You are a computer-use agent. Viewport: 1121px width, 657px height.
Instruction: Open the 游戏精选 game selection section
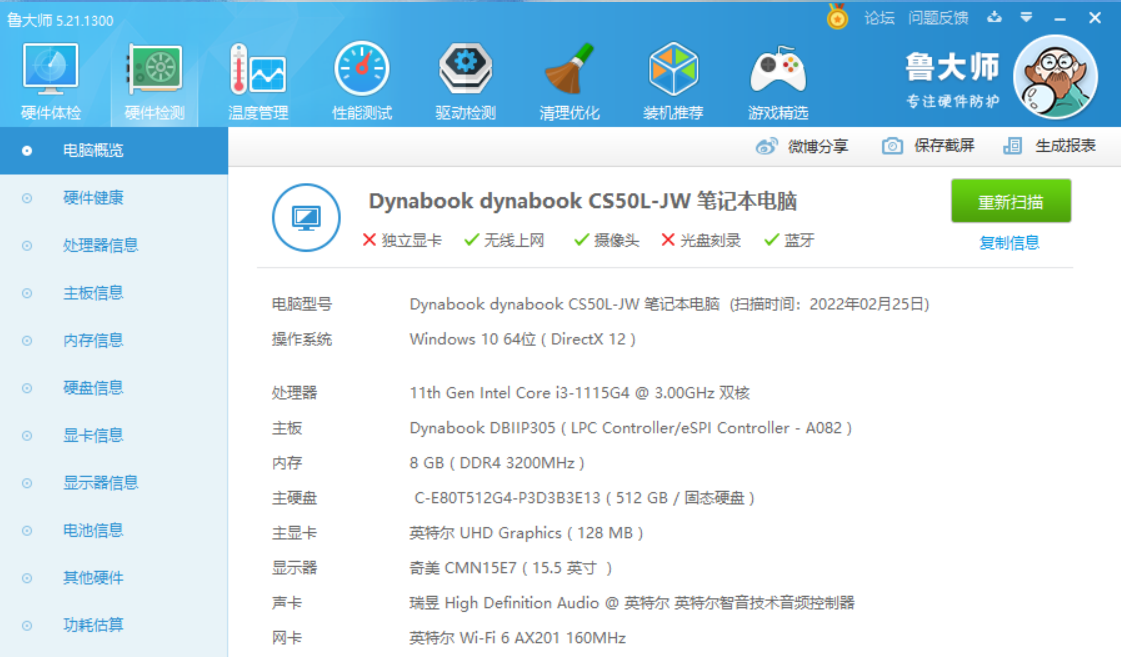778,75
